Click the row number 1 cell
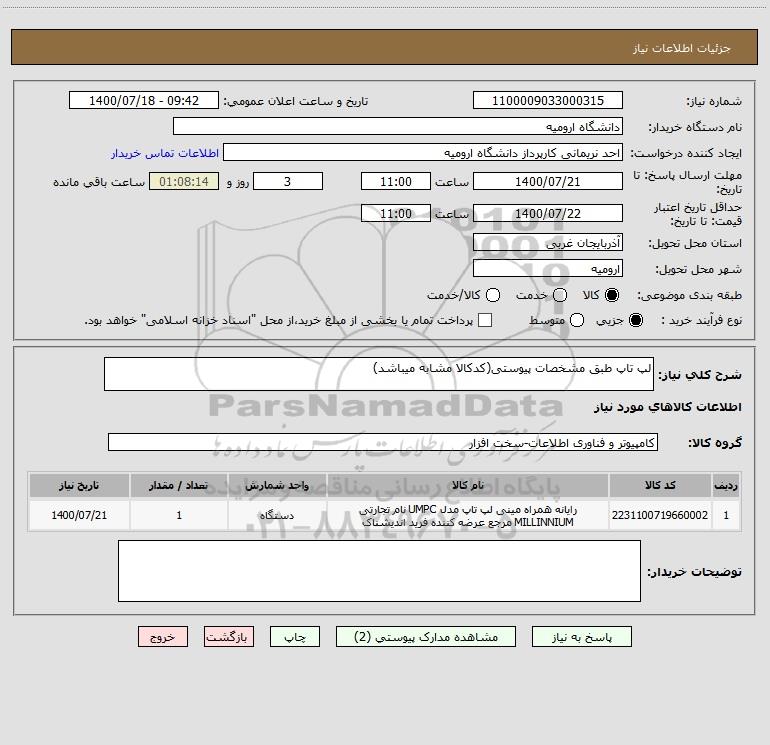The height and width of the screenshot is (745, 770). (x=726, y=515)
